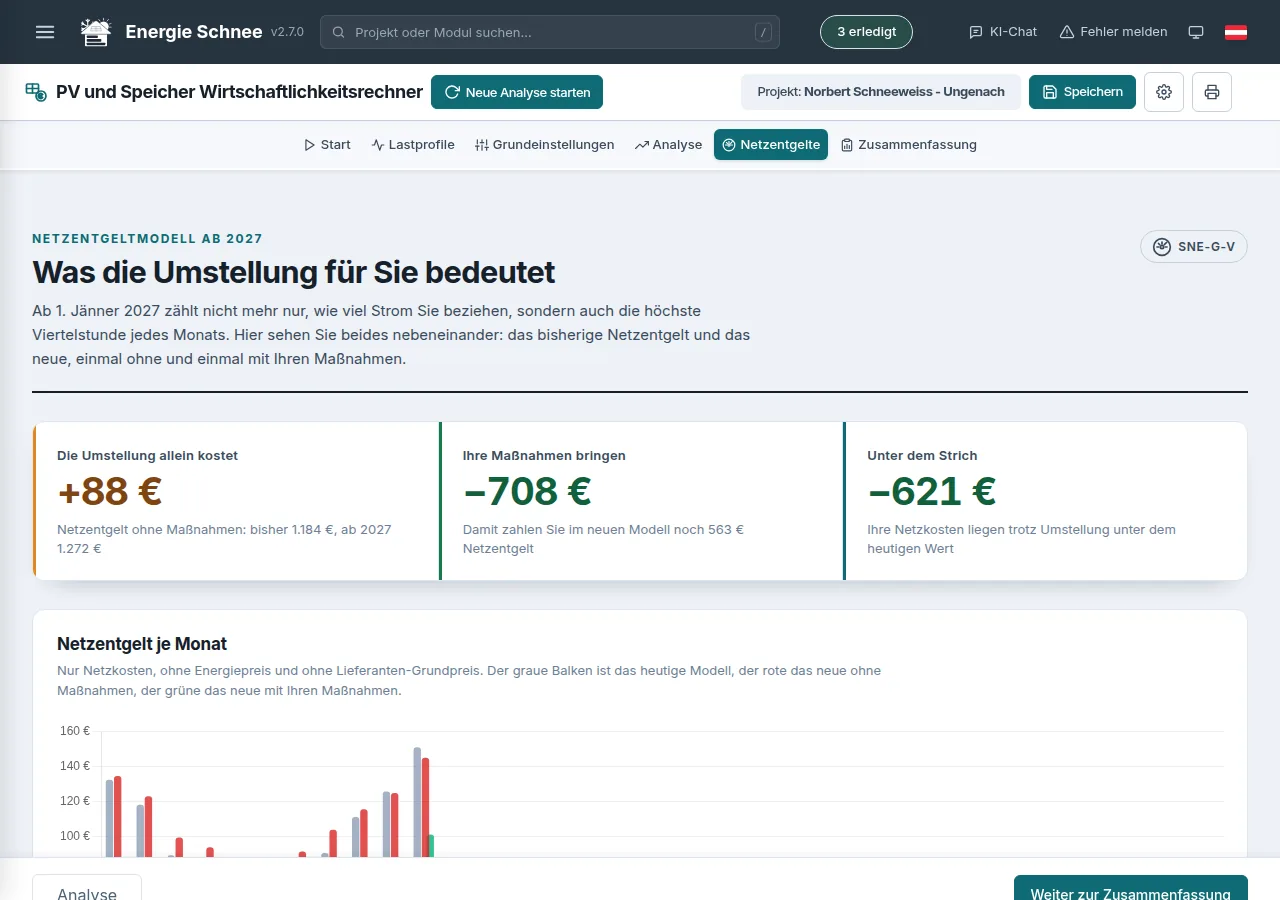Click the 'Unter dem Strich' label

(922, 455)
